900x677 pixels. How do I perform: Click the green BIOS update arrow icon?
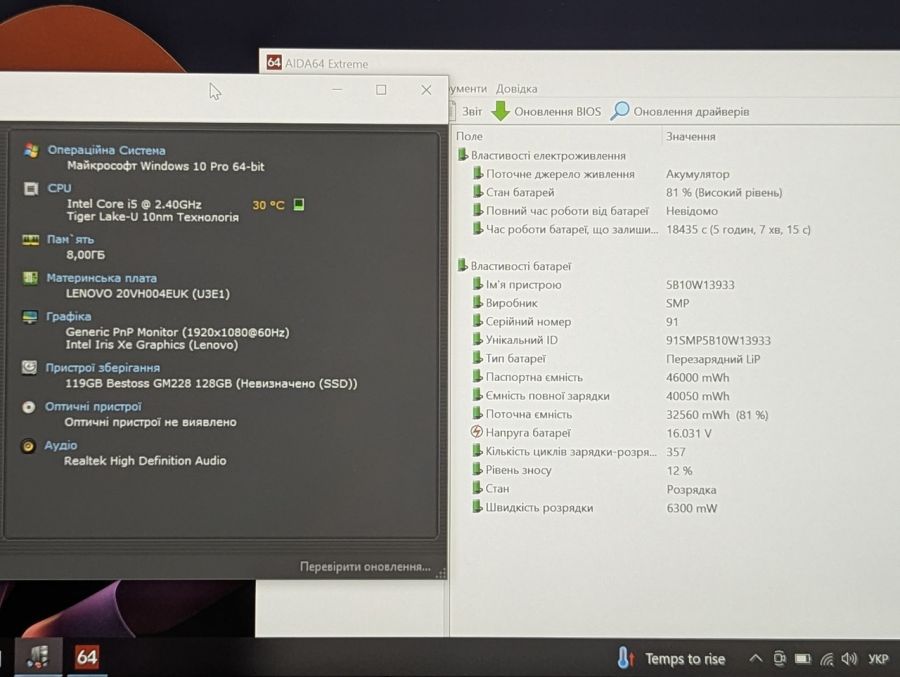click(501, 111)
